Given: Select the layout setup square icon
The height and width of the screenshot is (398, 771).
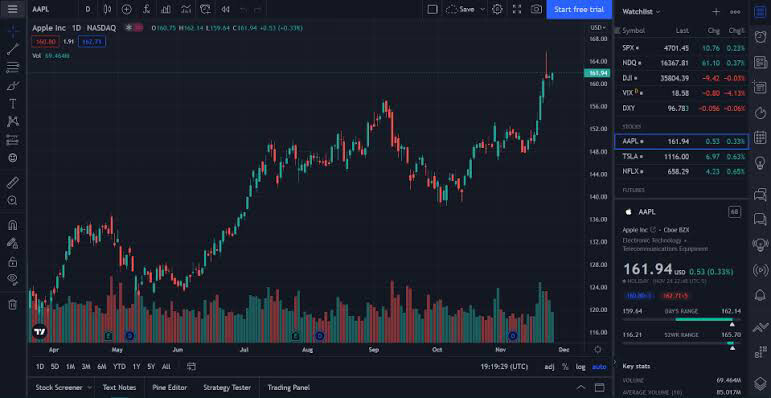Looking at the screenshot, I should point(432,9).
